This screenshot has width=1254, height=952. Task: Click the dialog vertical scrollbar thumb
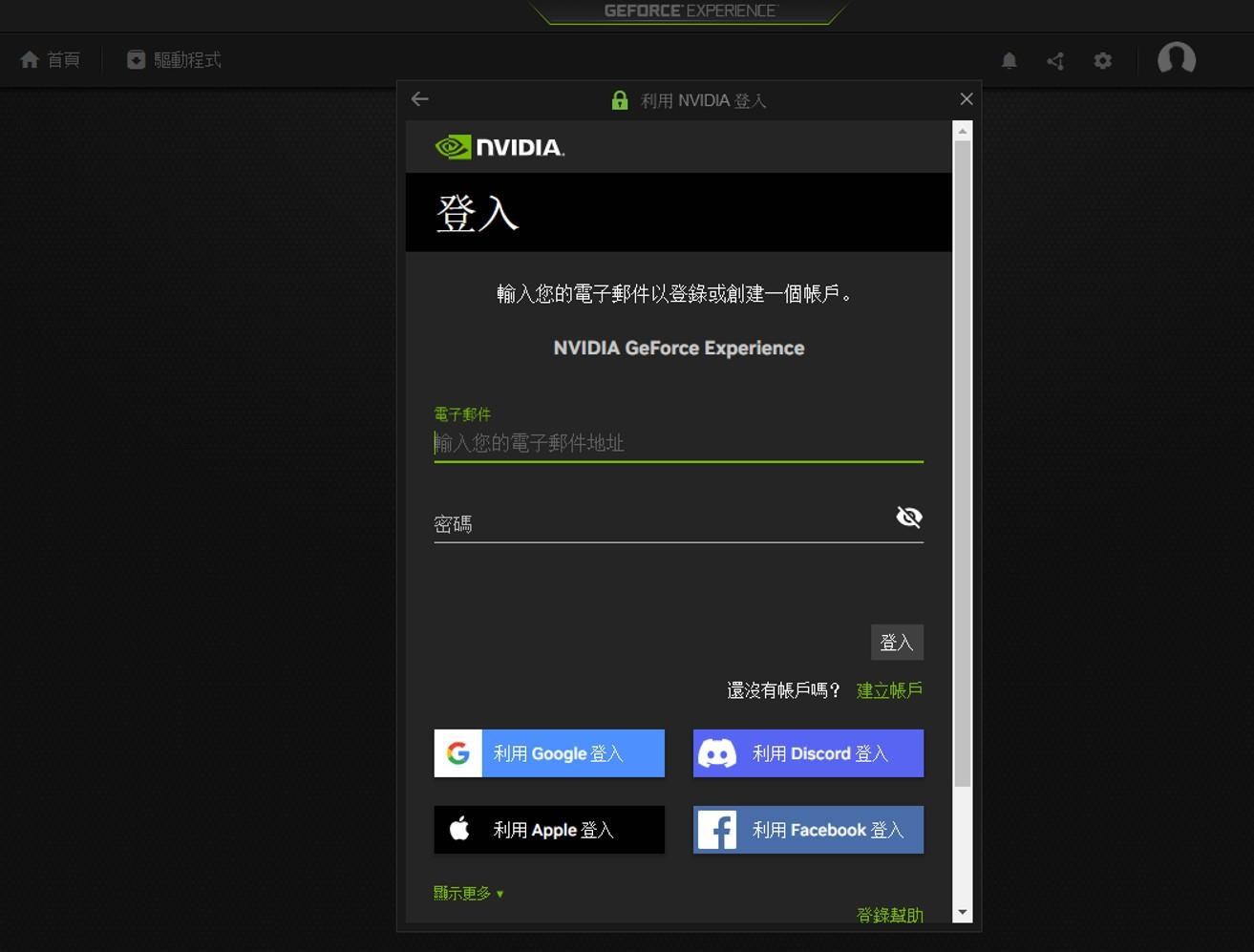point(963,464)
